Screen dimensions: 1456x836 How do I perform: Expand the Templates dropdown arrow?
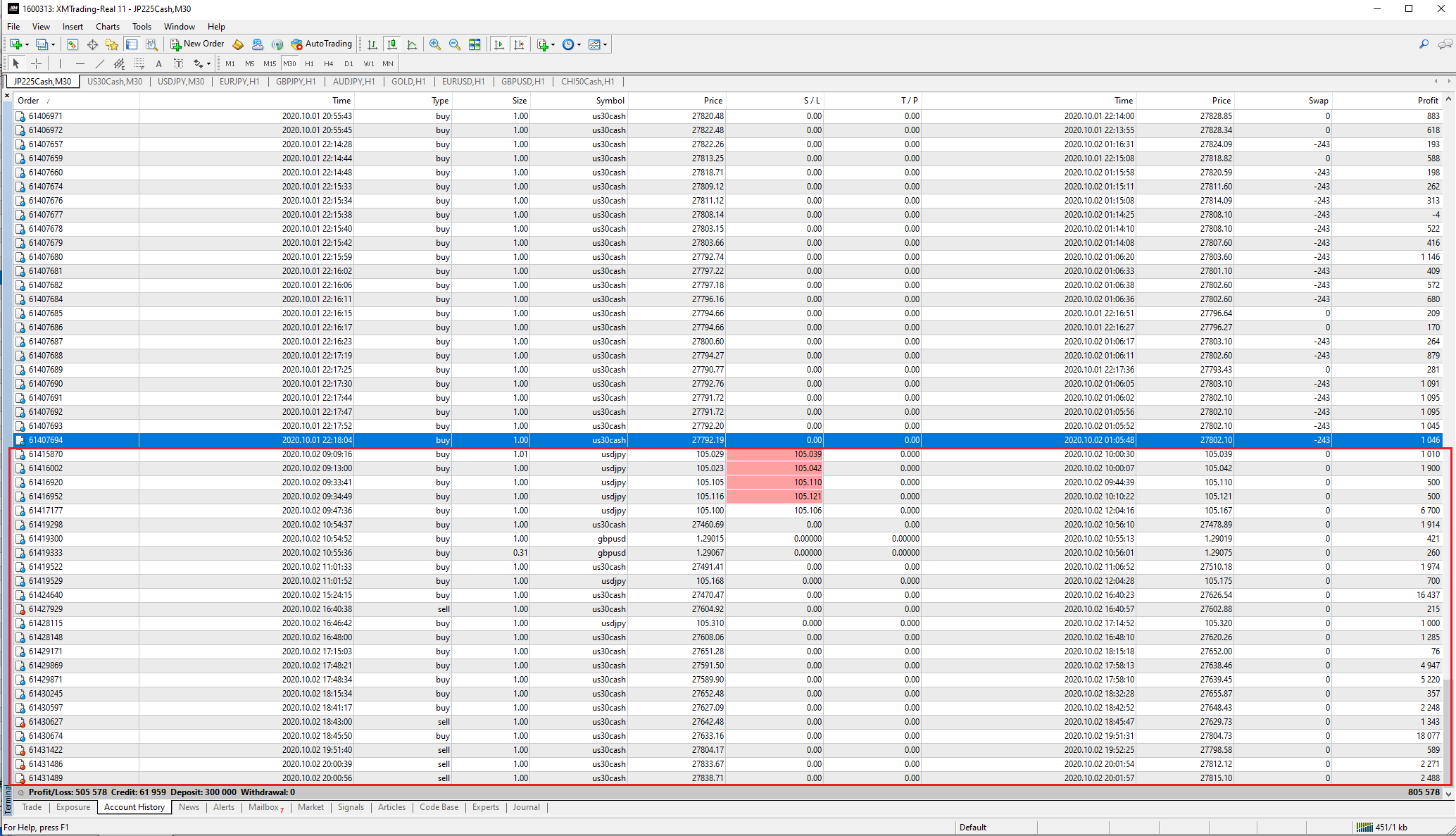pyautogui.click(x=605, y=45)
